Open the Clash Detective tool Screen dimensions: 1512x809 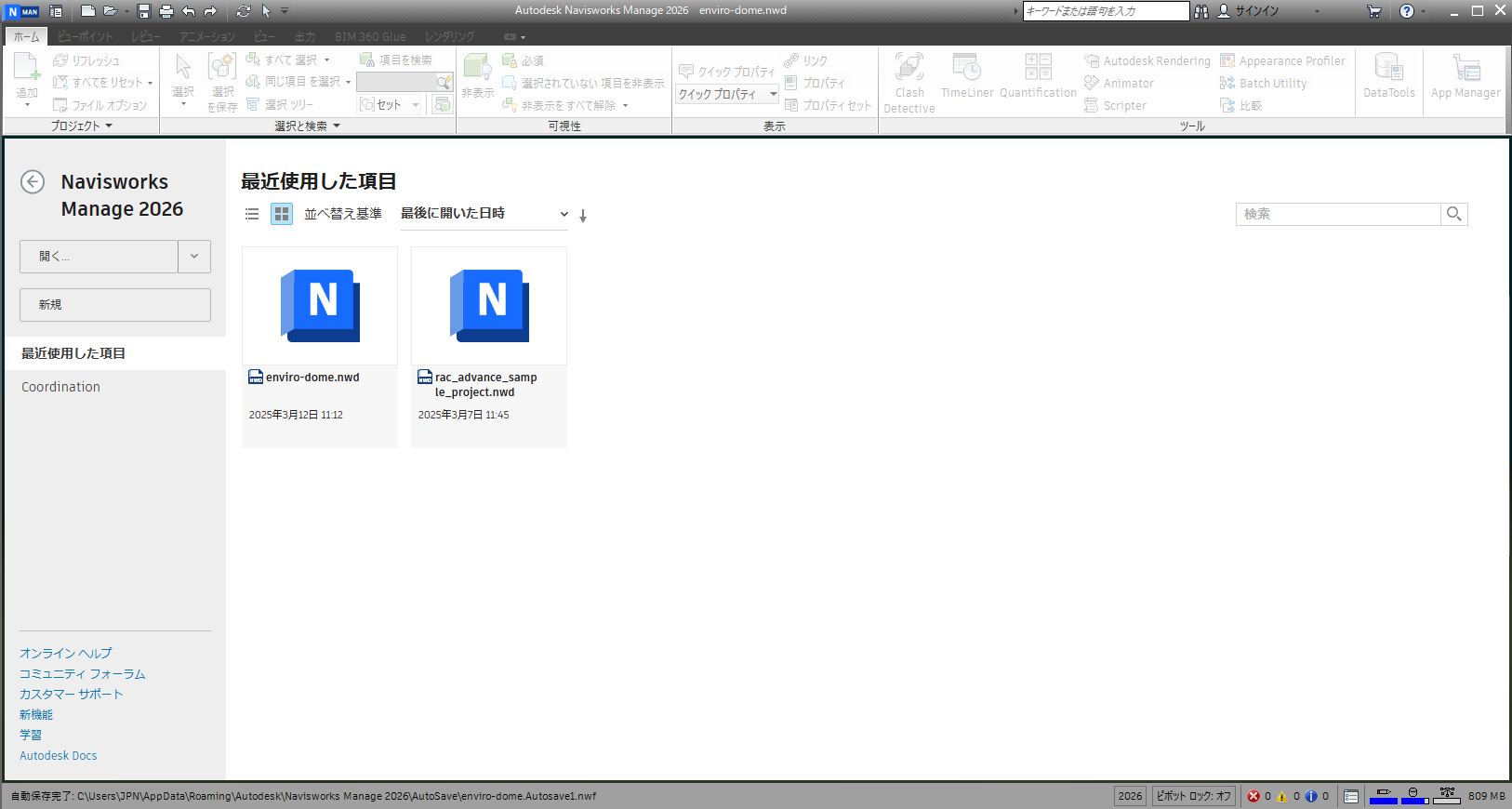909,83
